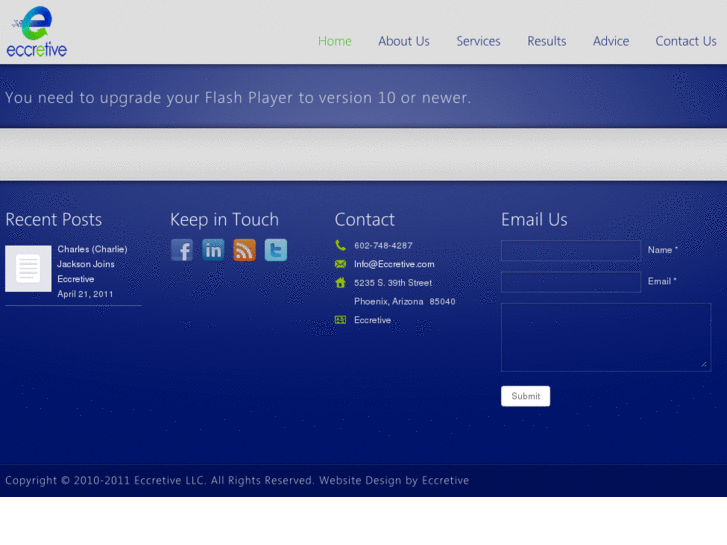This screenshot has height=545, width=727.
Task: Open the Charles (Charlie) Jackson Joins Eccretive post
Action: 92,264
